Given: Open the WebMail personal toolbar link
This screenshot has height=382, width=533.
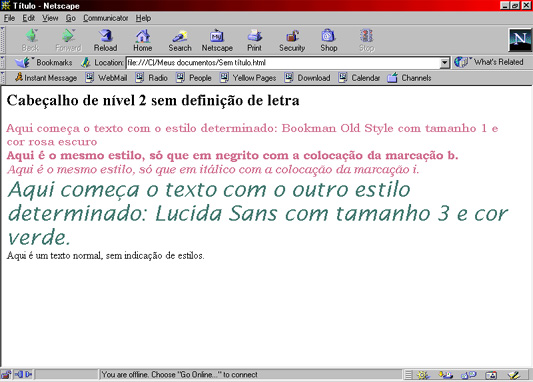Looking at the screenshot, I should 106,78.
